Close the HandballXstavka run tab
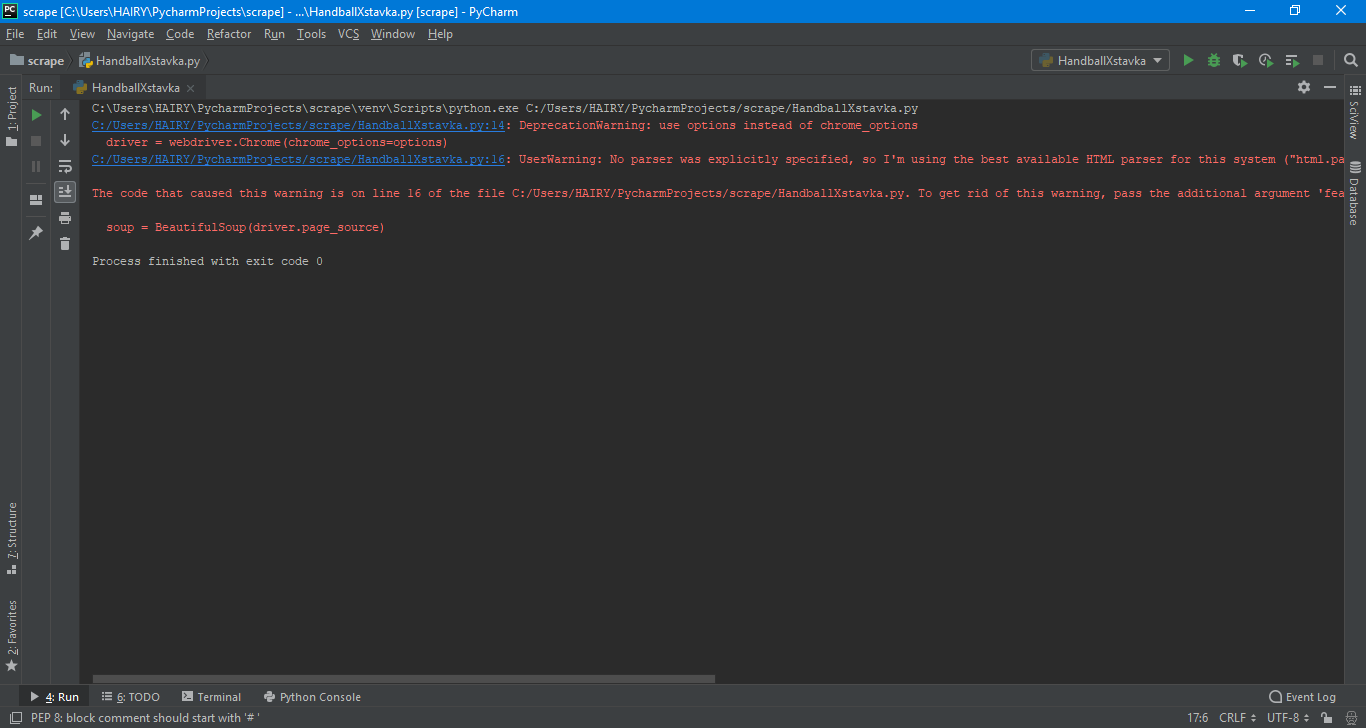Screen dimensions: 1366x728 click(x=190, y=88)
